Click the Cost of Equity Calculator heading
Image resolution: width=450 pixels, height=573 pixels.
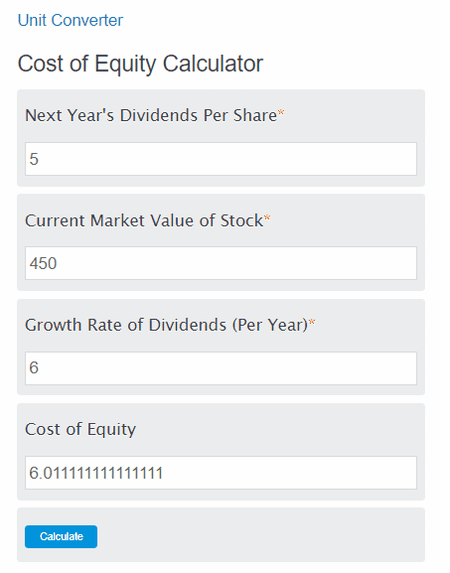(140, 64)
